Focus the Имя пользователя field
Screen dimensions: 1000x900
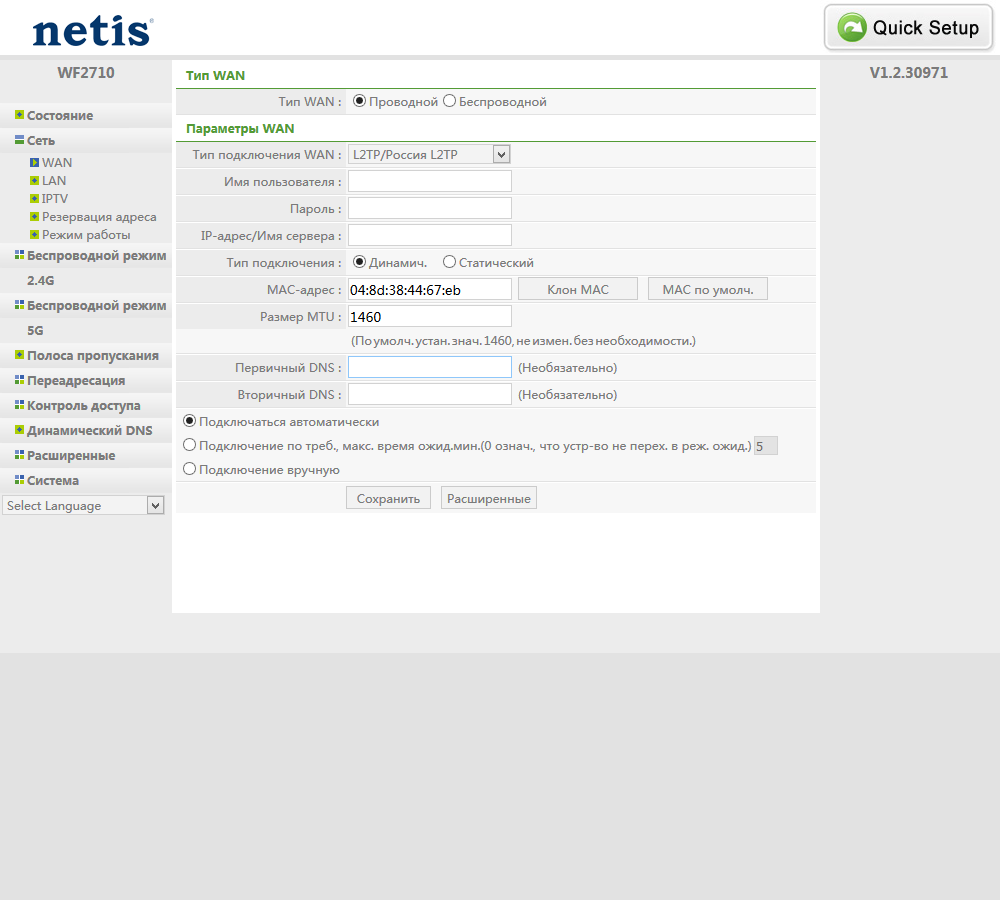pos(430,181)
